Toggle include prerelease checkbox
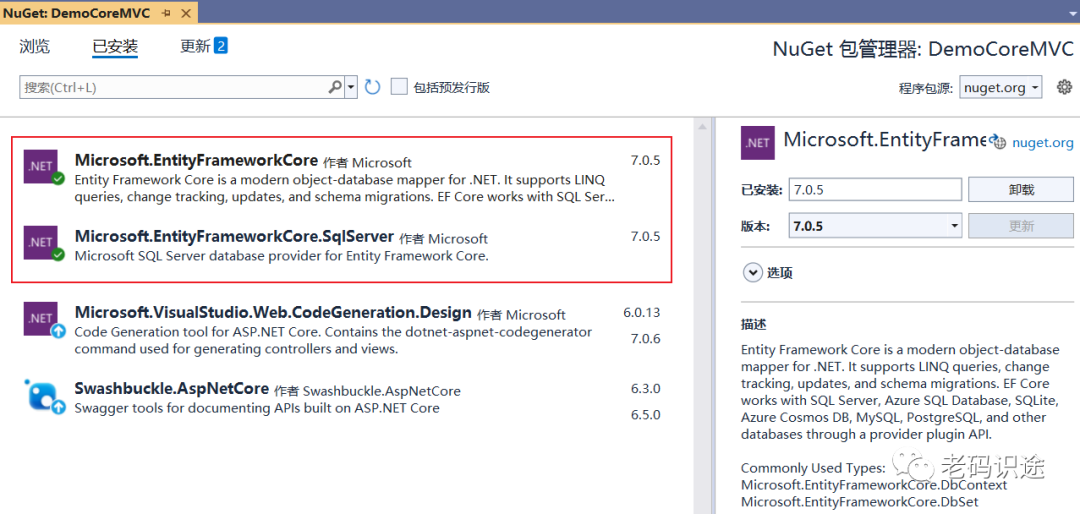 (x=399, y=87)
